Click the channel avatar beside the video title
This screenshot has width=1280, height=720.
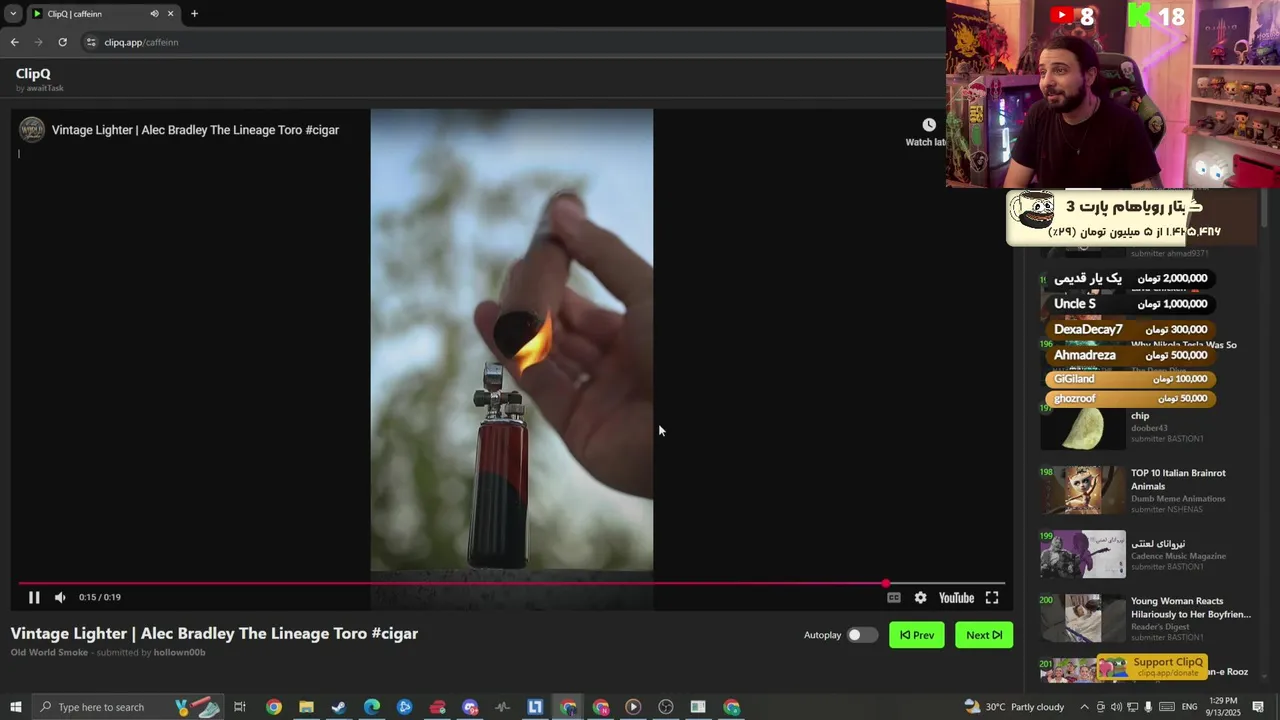tap(32, 130)
